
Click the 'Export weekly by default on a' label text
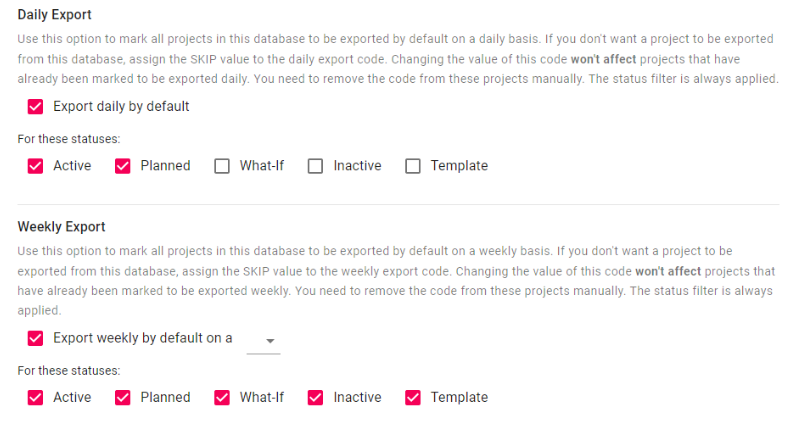click(x=142, y=338)
